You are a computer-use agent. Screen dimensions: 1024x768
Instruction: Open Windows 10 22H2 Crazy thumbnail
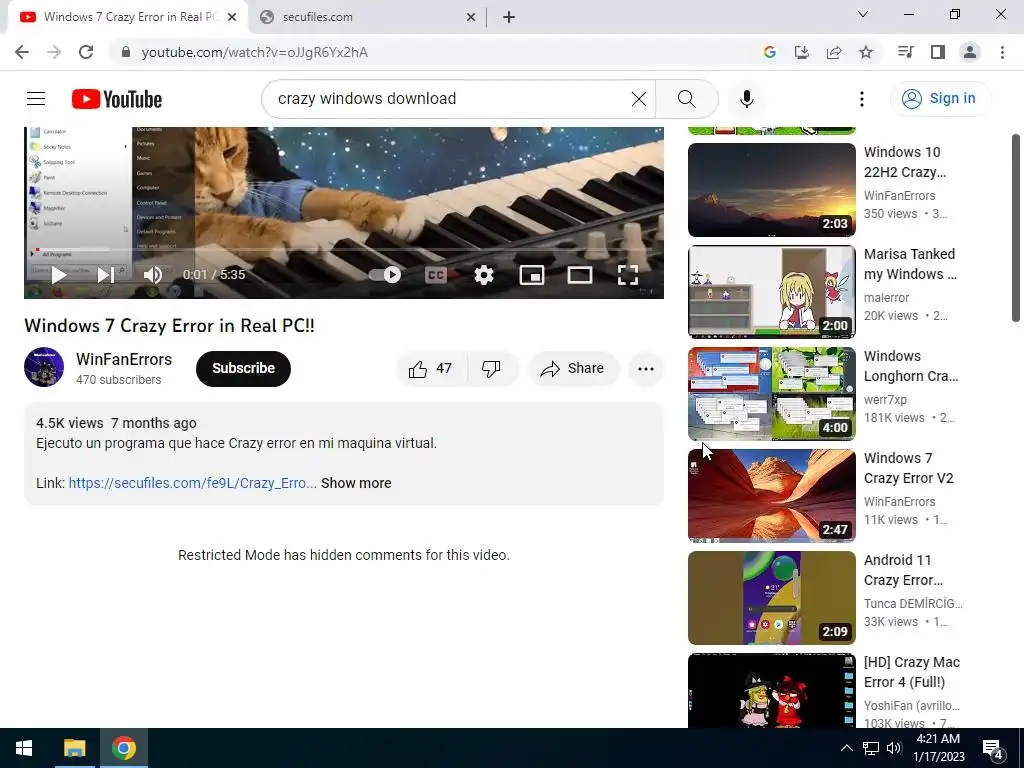tap(772, 189)
